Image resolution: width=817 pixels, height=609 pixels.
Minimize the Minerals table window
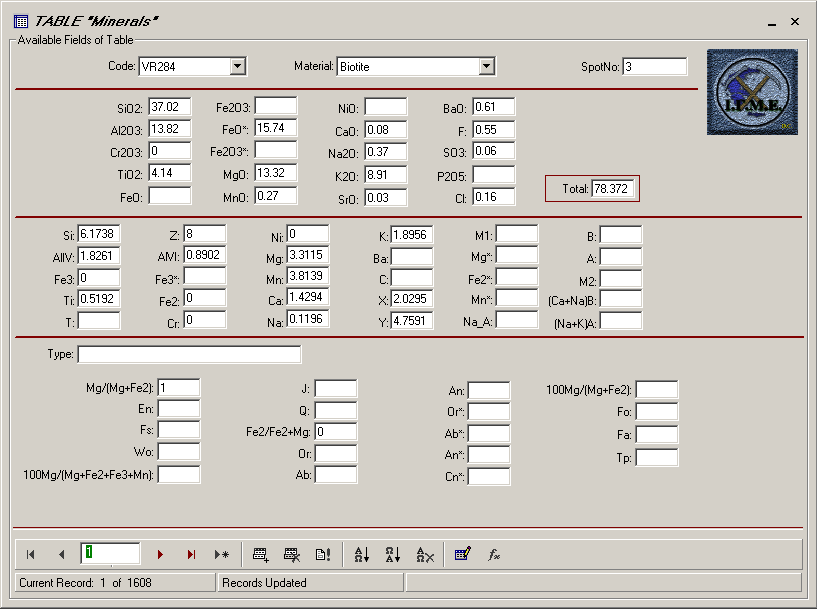[x=772, y=22]
